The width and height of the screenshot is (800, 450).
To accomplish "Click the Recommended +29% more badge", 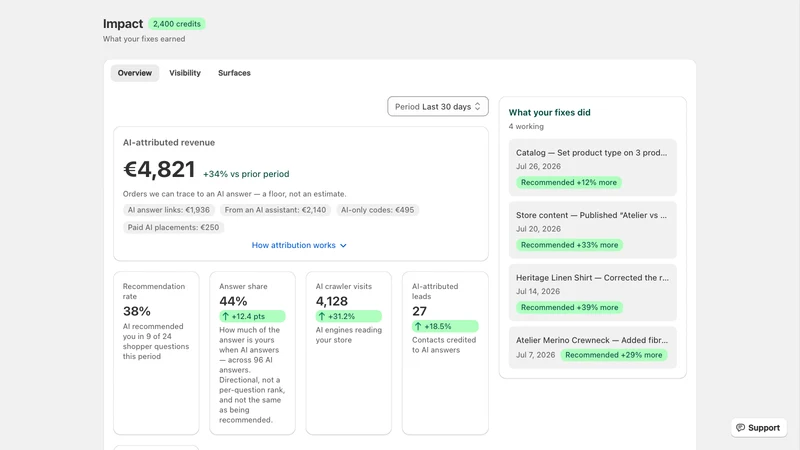I will (613, 355).
